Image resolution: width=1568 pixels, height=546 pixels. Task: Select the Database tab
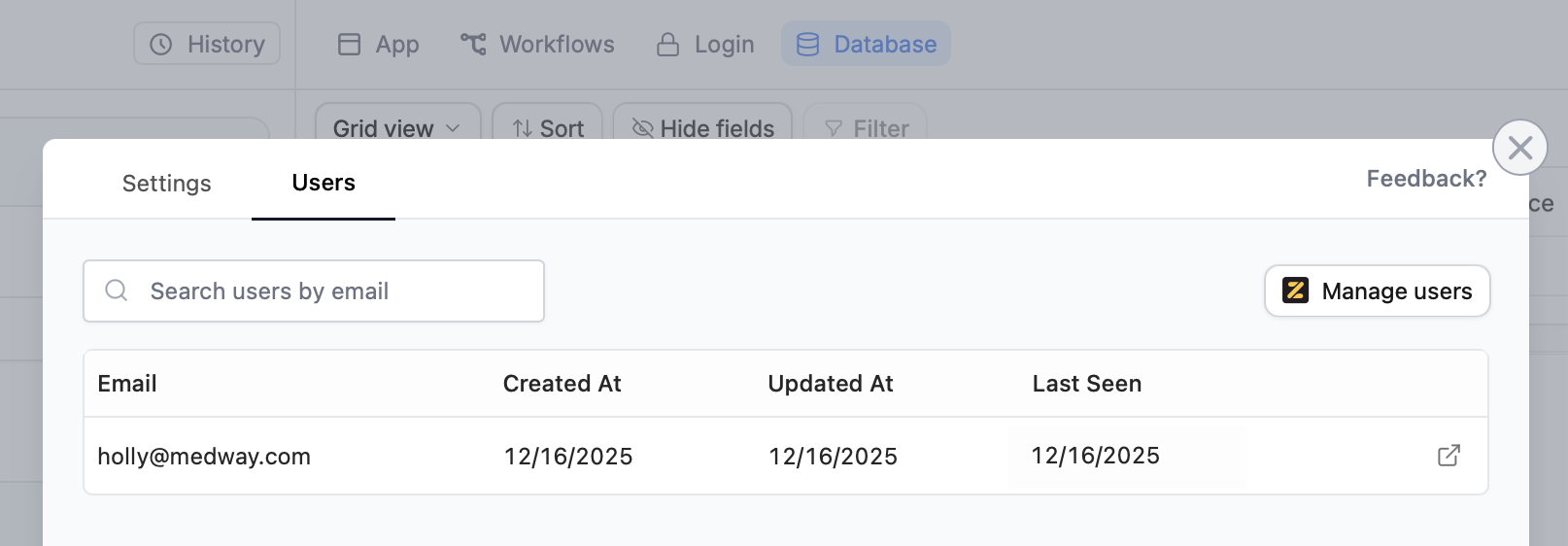[866, 44]
